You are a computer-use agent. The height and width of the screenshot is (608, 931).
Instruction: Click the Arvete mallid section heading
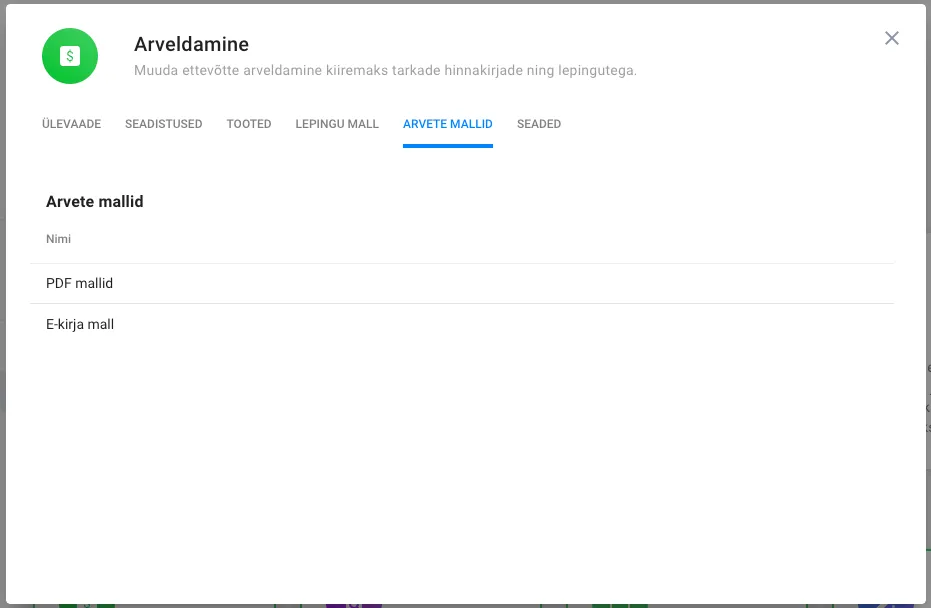click(x=95, y=201)
